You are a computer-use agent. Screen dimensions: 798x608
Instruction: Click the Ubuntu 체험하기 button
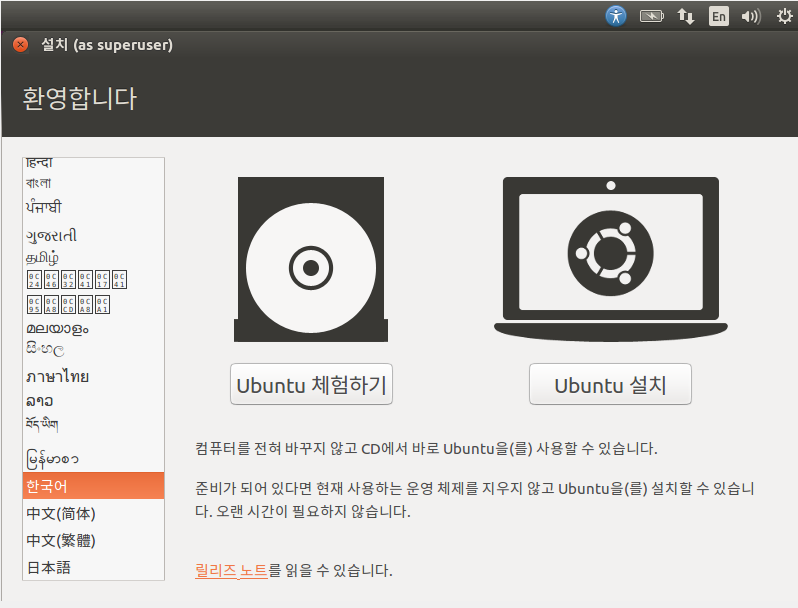pyautogui.click(x=311, y=384)
